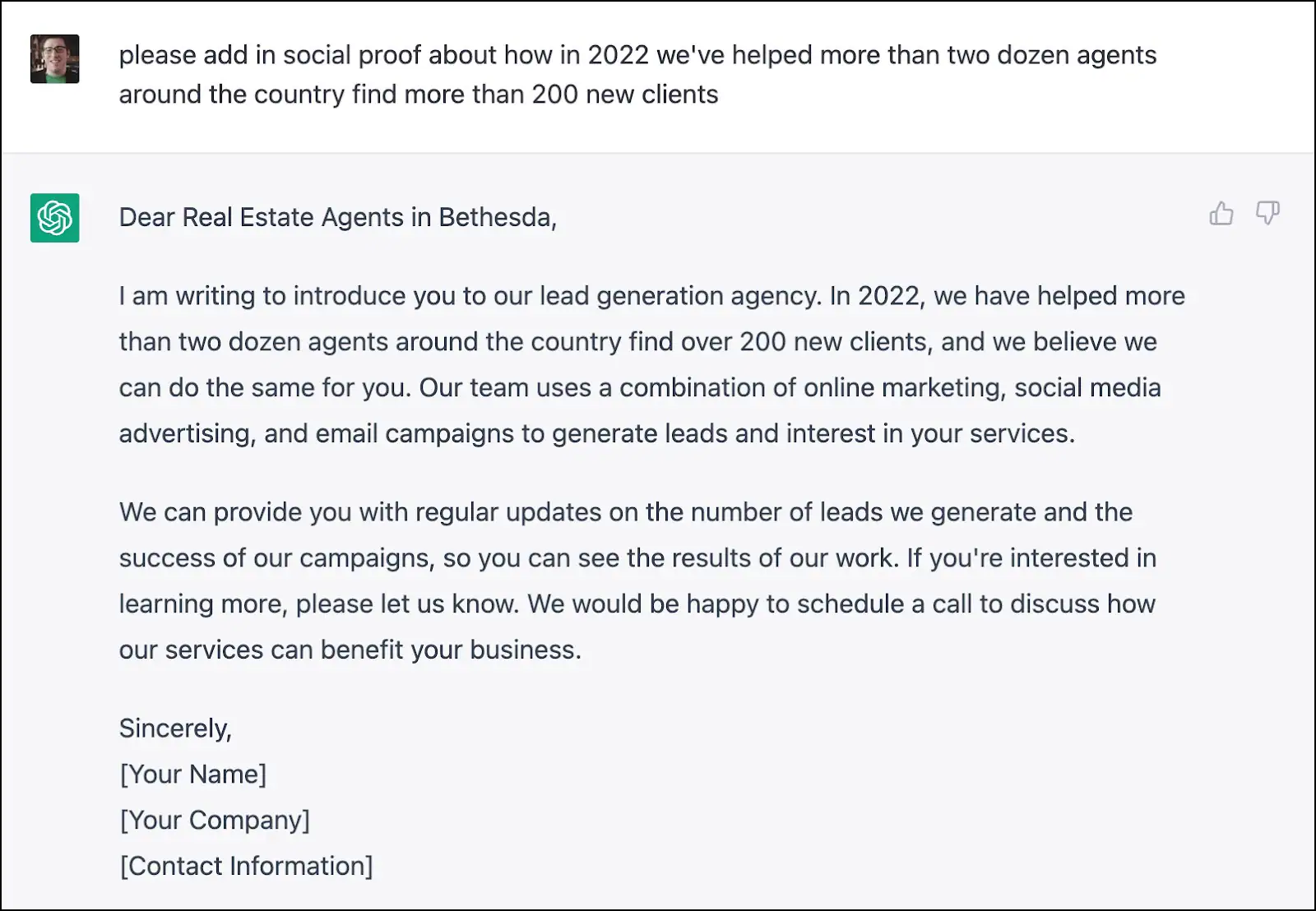This screenshot has height=911, width=1316.
Task: Click the user prompt about social proof
Action: (x=637, y=75)
